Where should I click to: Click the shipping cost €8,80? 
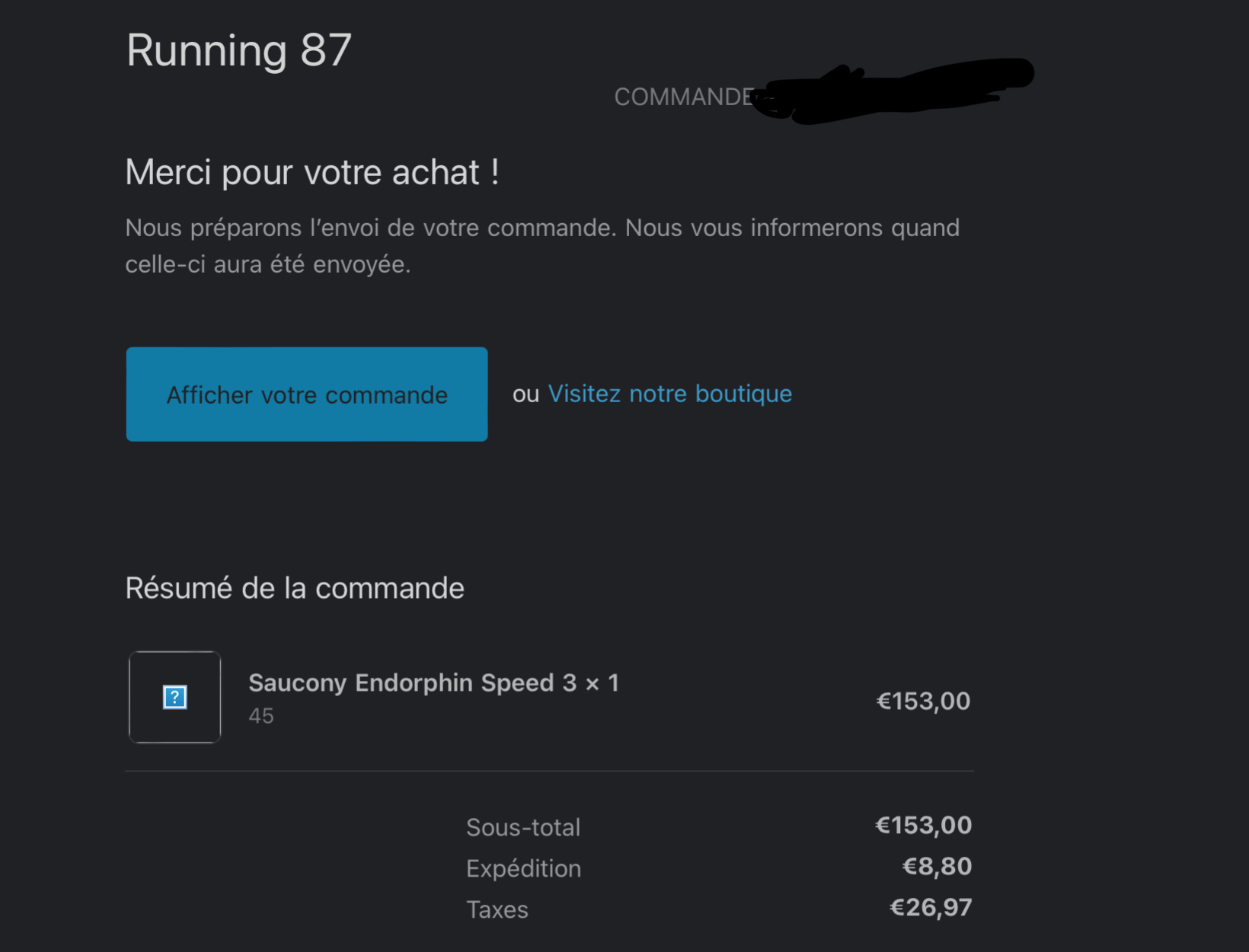click(937, 867)
